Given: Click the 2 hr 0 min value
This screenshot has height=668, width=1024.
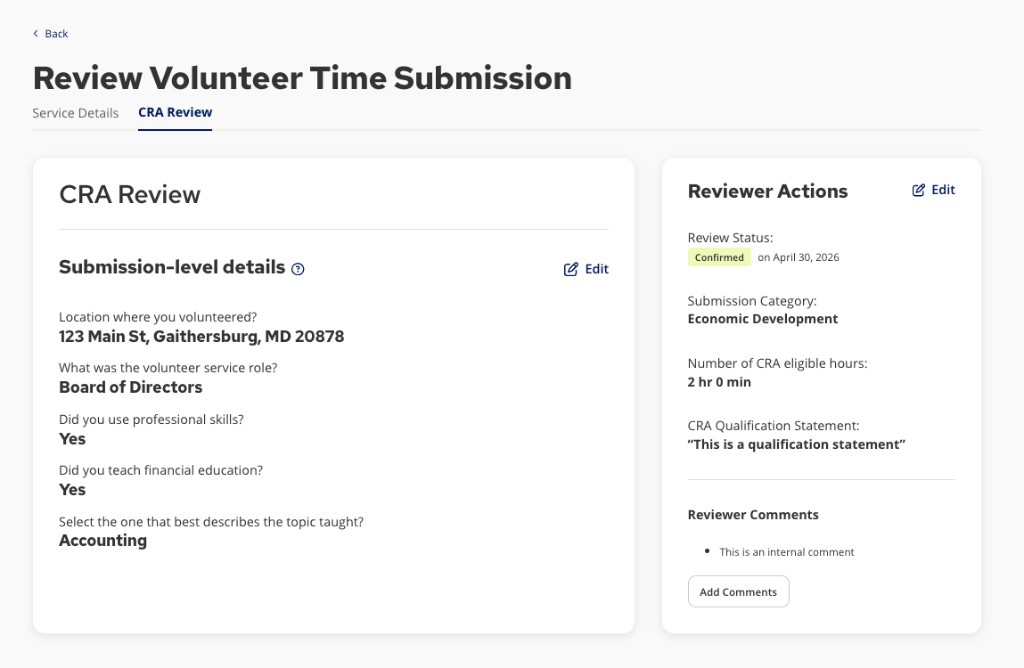Looking at the screenshot, I should coord(719,382).
